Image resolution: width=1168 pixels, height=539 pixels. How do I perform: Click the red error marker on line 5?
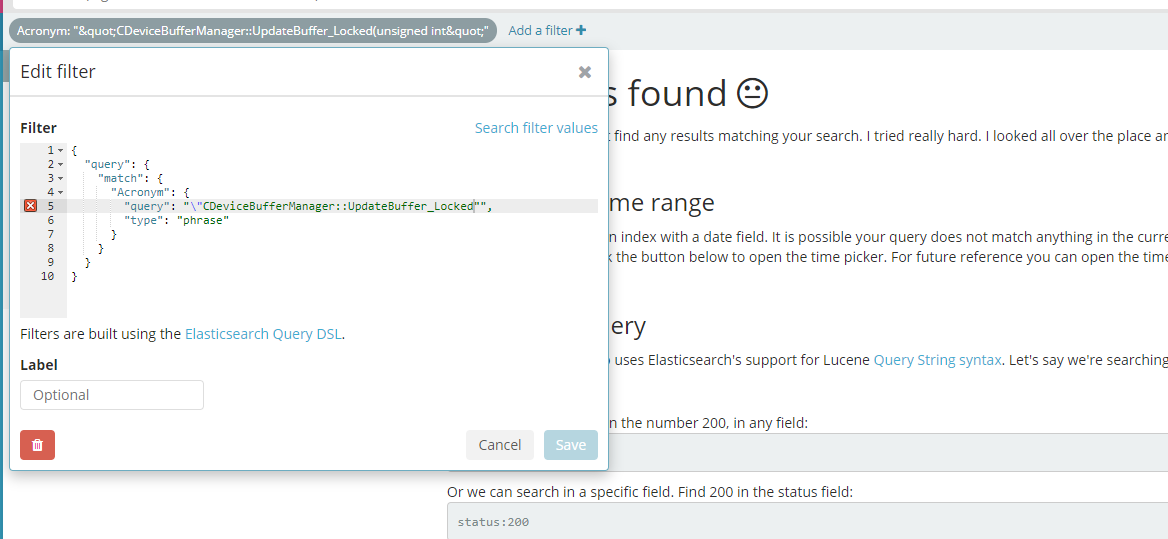(x=30, y=206)
